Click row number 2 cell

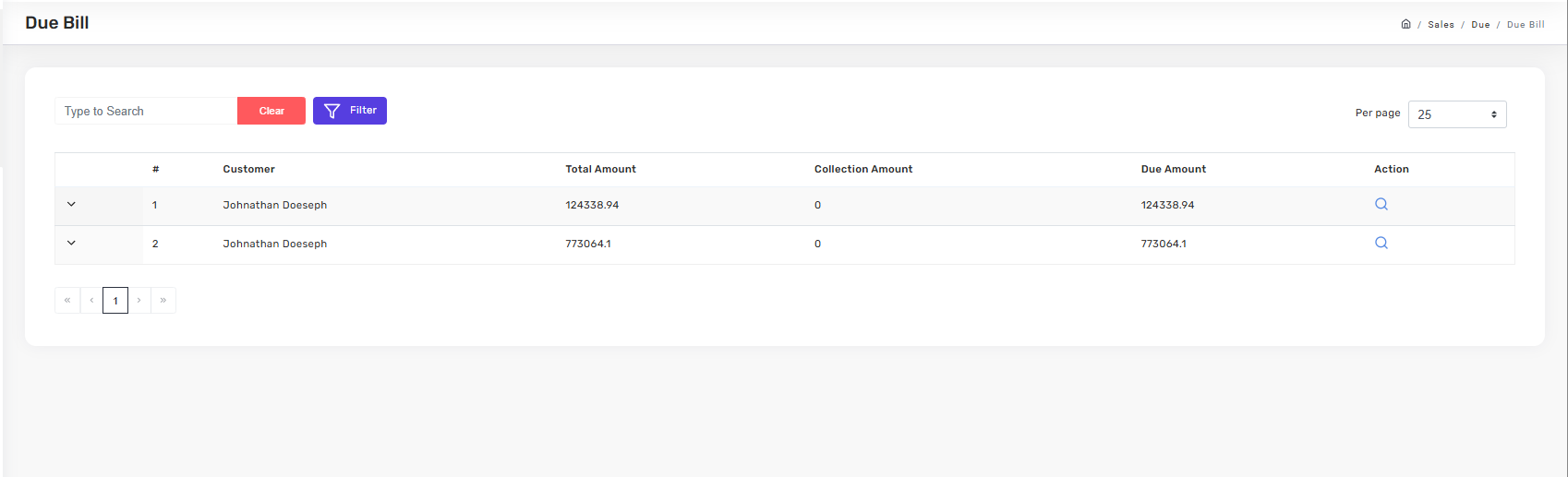point(155,244)
